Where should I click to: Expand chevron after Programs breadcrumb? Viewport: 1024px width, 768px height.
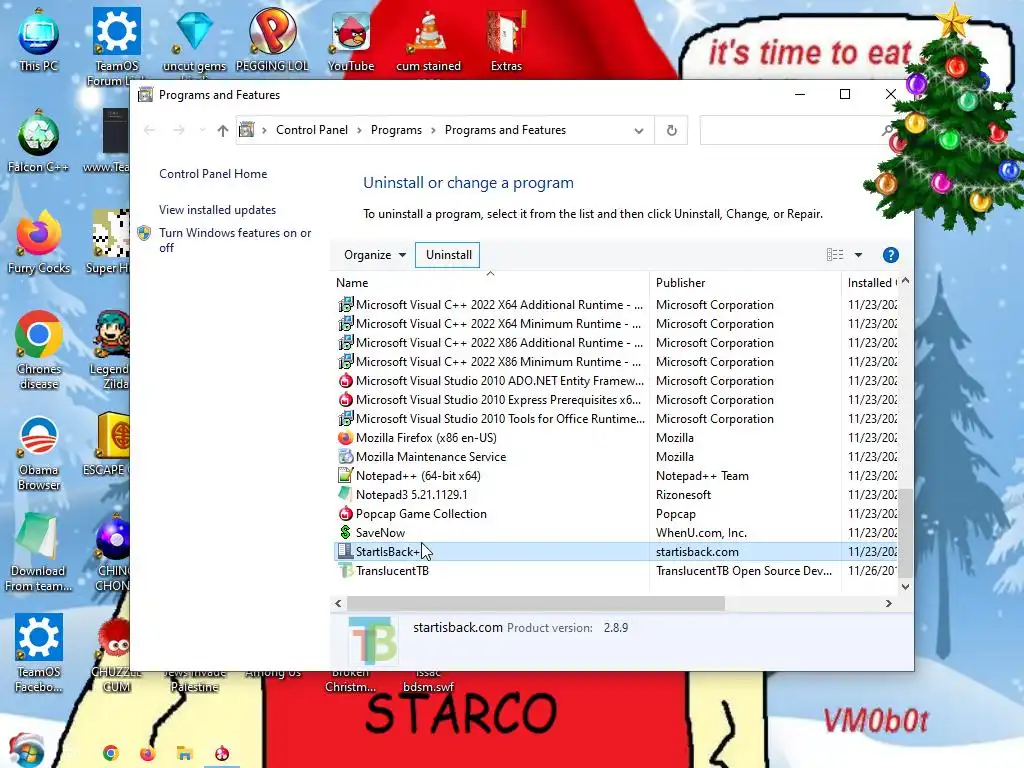coord(433,130)
